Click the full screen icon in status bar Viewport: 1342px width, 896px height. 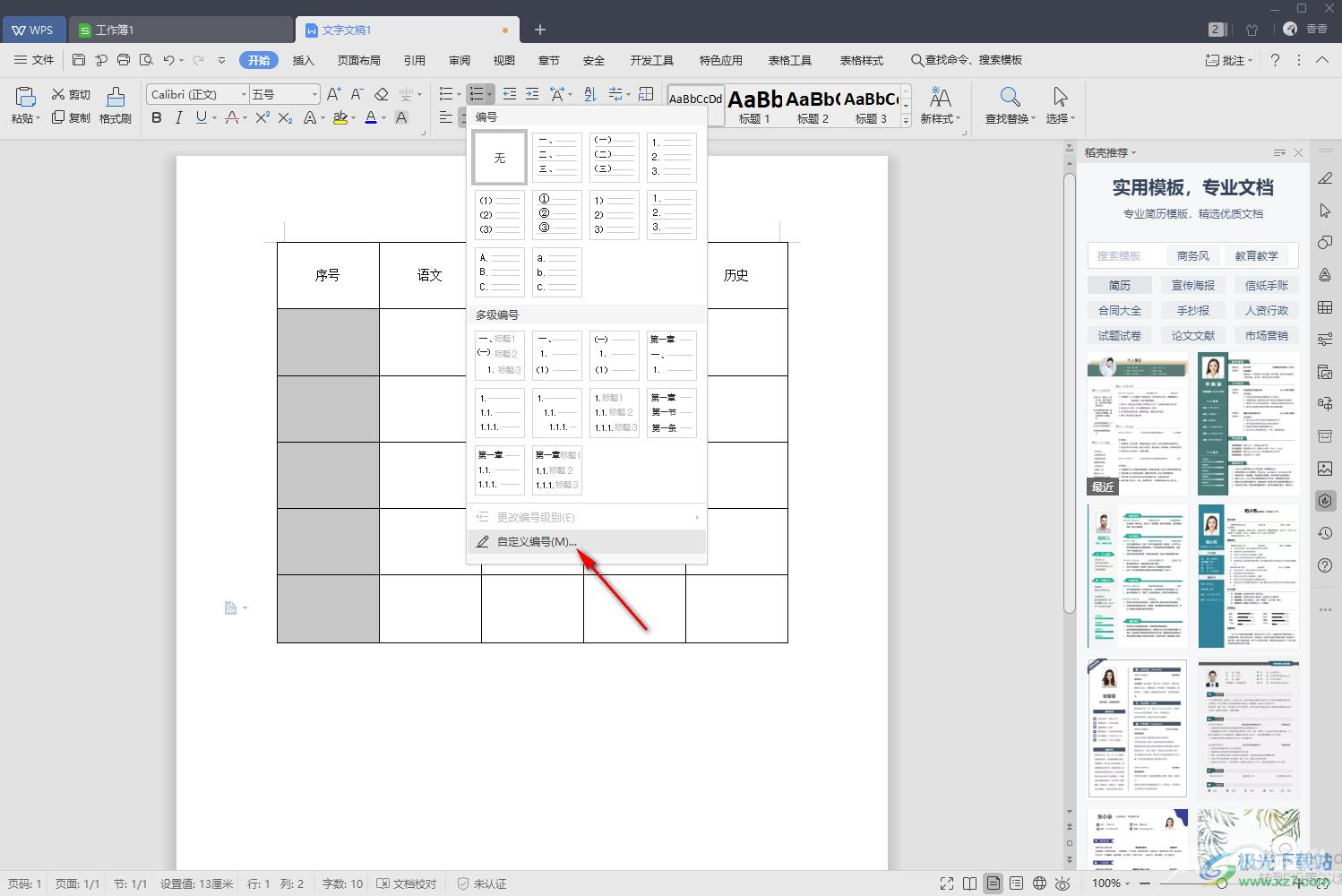point(947,883)
